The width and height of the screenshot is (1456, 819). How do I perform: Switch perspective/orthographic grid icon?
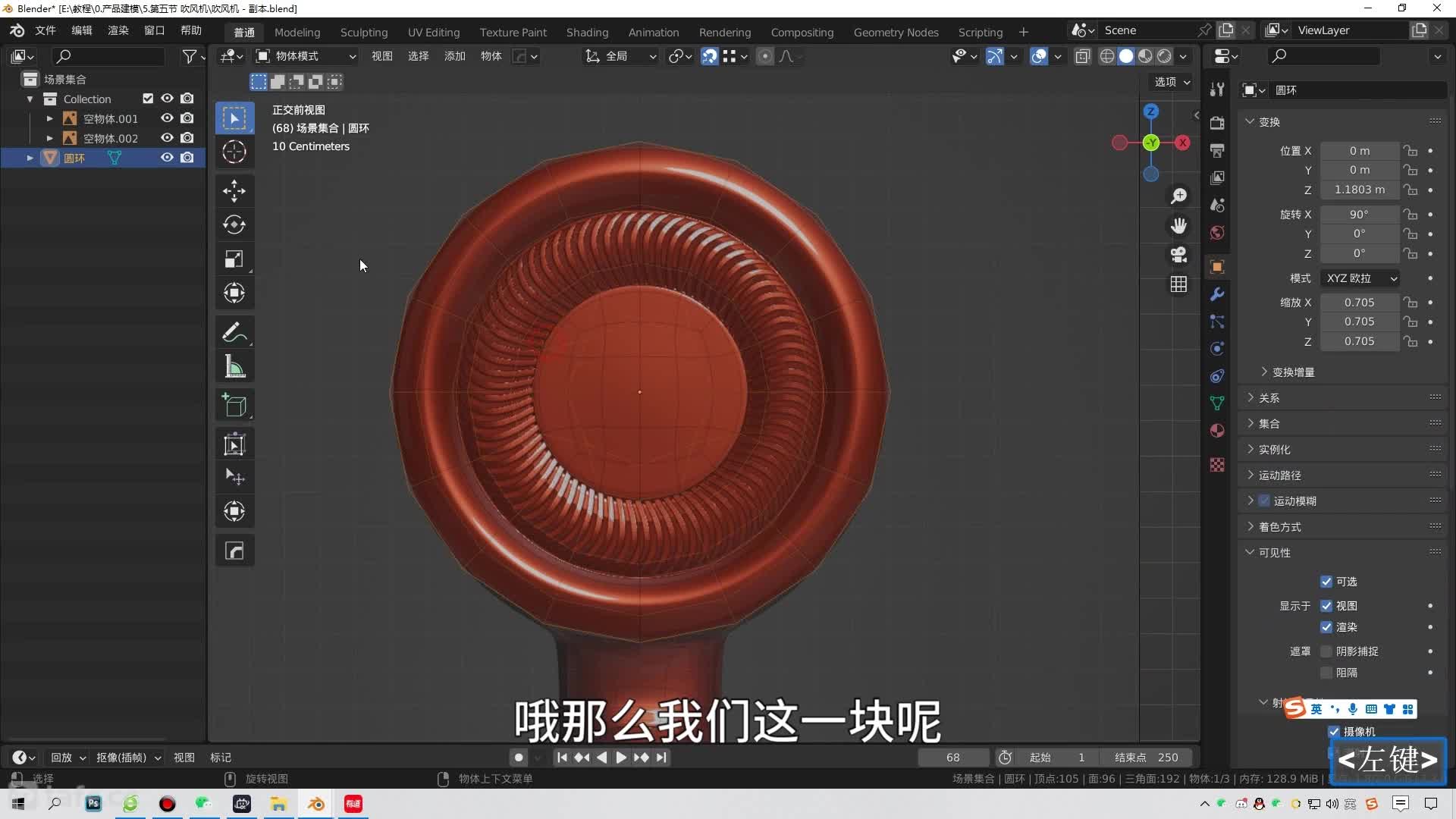[x=1178, y=284]
